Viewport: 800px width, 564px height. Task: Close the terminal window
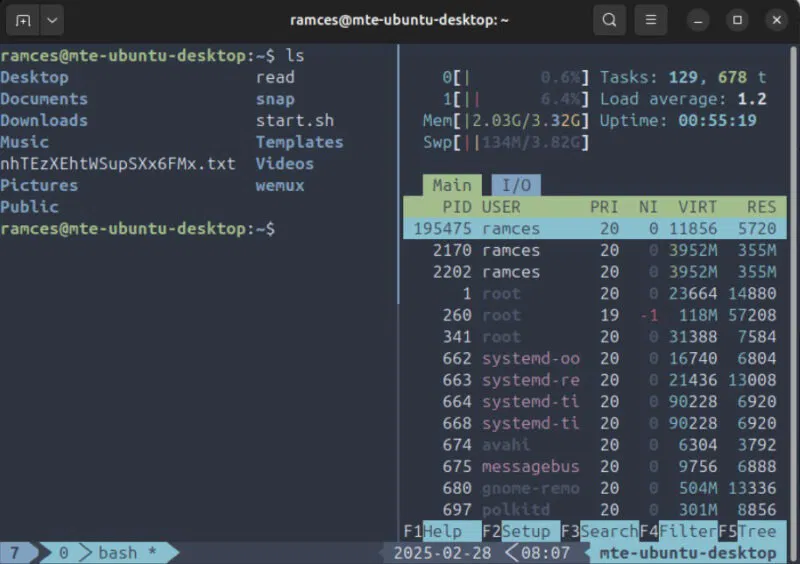(x=776, y=20)
